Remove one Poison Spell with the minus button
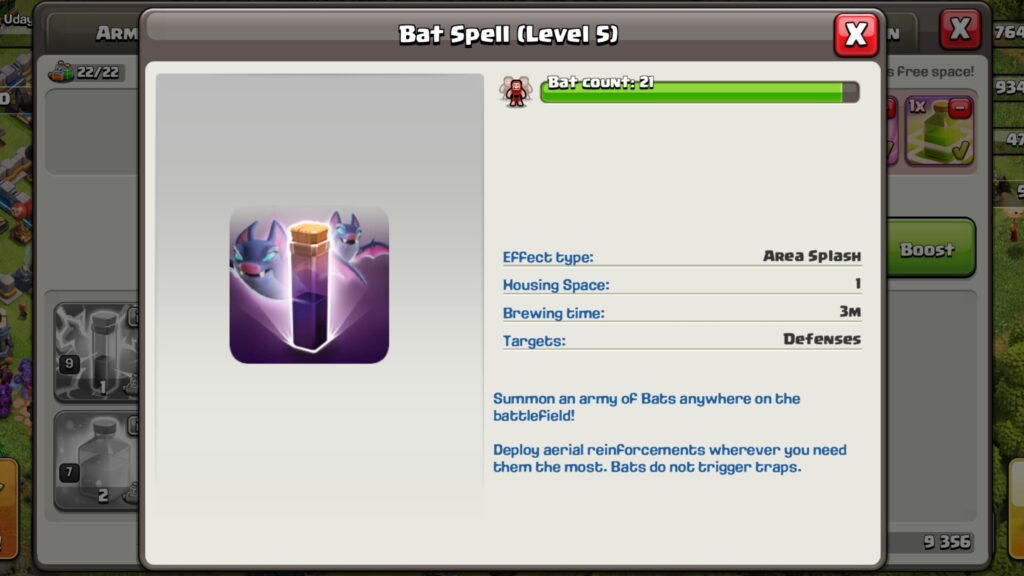 [959, 108]
